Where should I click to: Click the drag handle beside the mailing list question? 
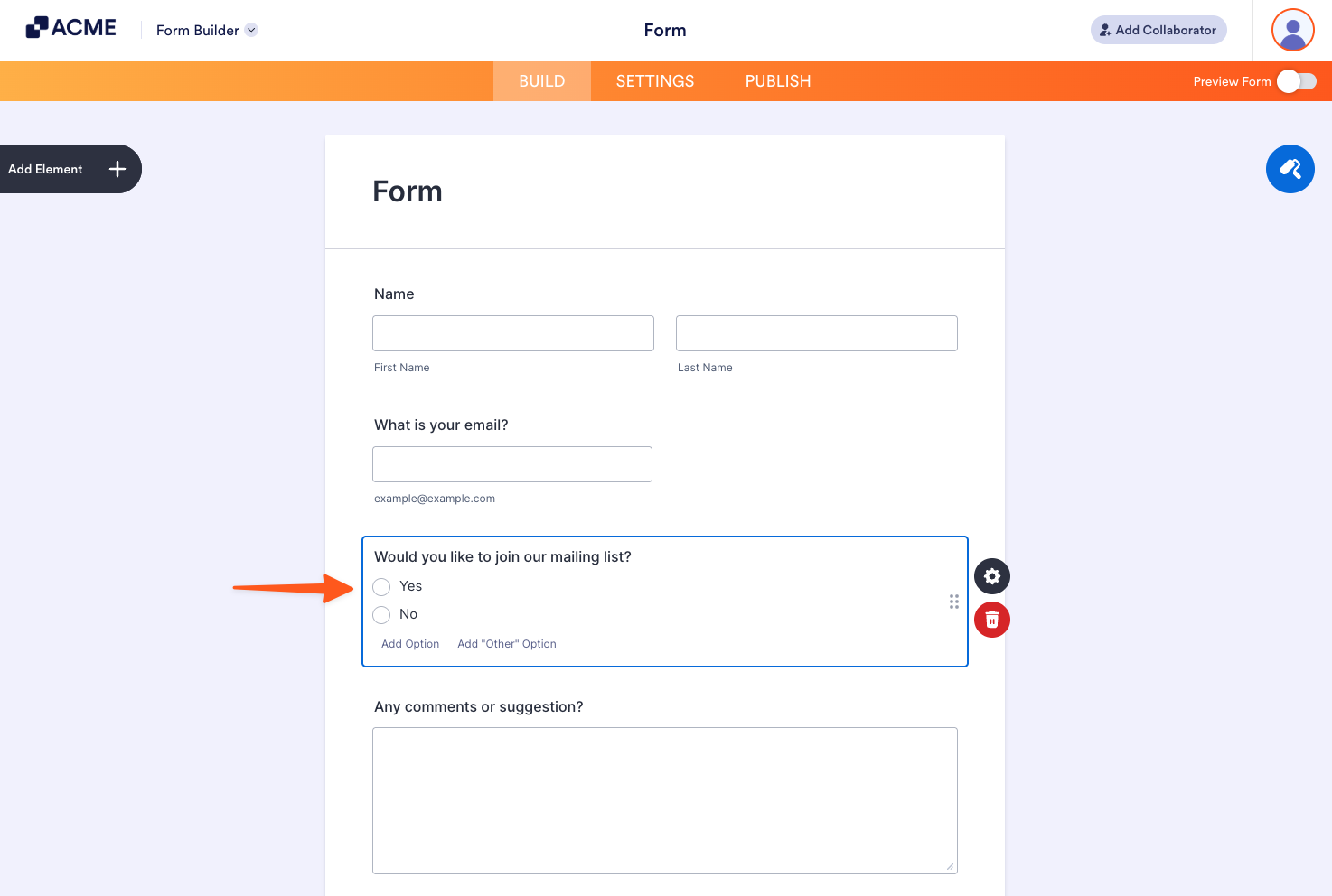pyautogui.click(x=953, y=602)
